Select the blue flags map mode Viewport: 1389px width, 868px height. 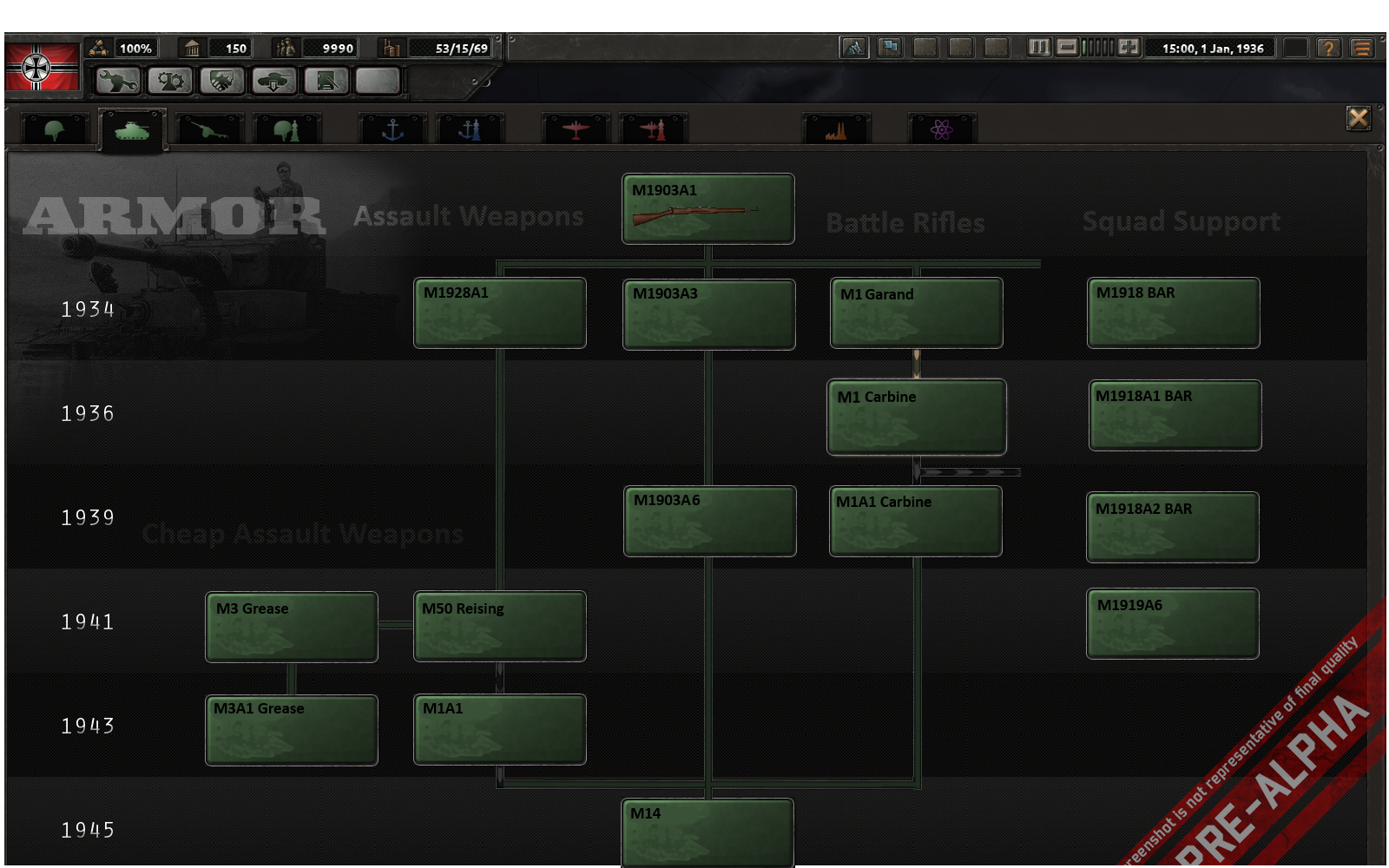click(x=890, y=48)
